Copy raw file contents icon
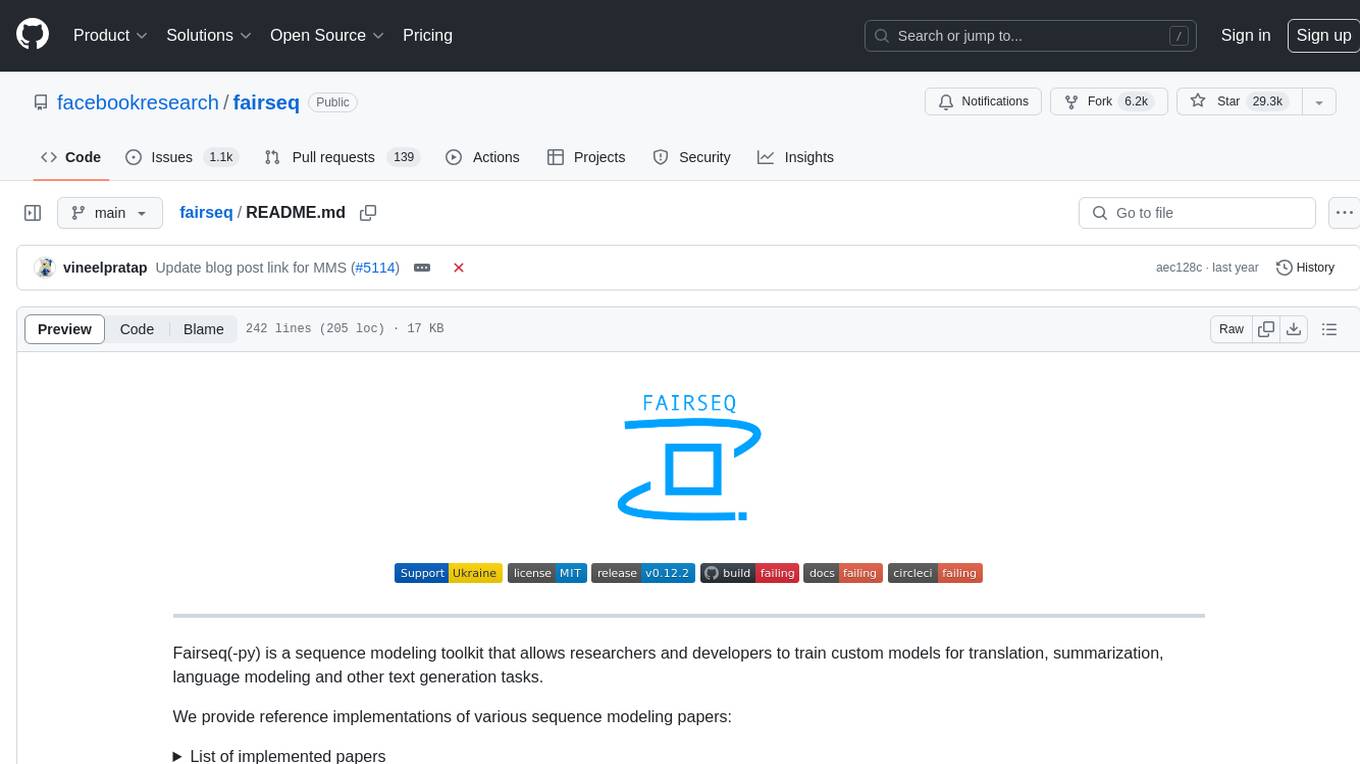Screen dimensions: 1360x764 pyautogui.click(x=1267, y=329)
